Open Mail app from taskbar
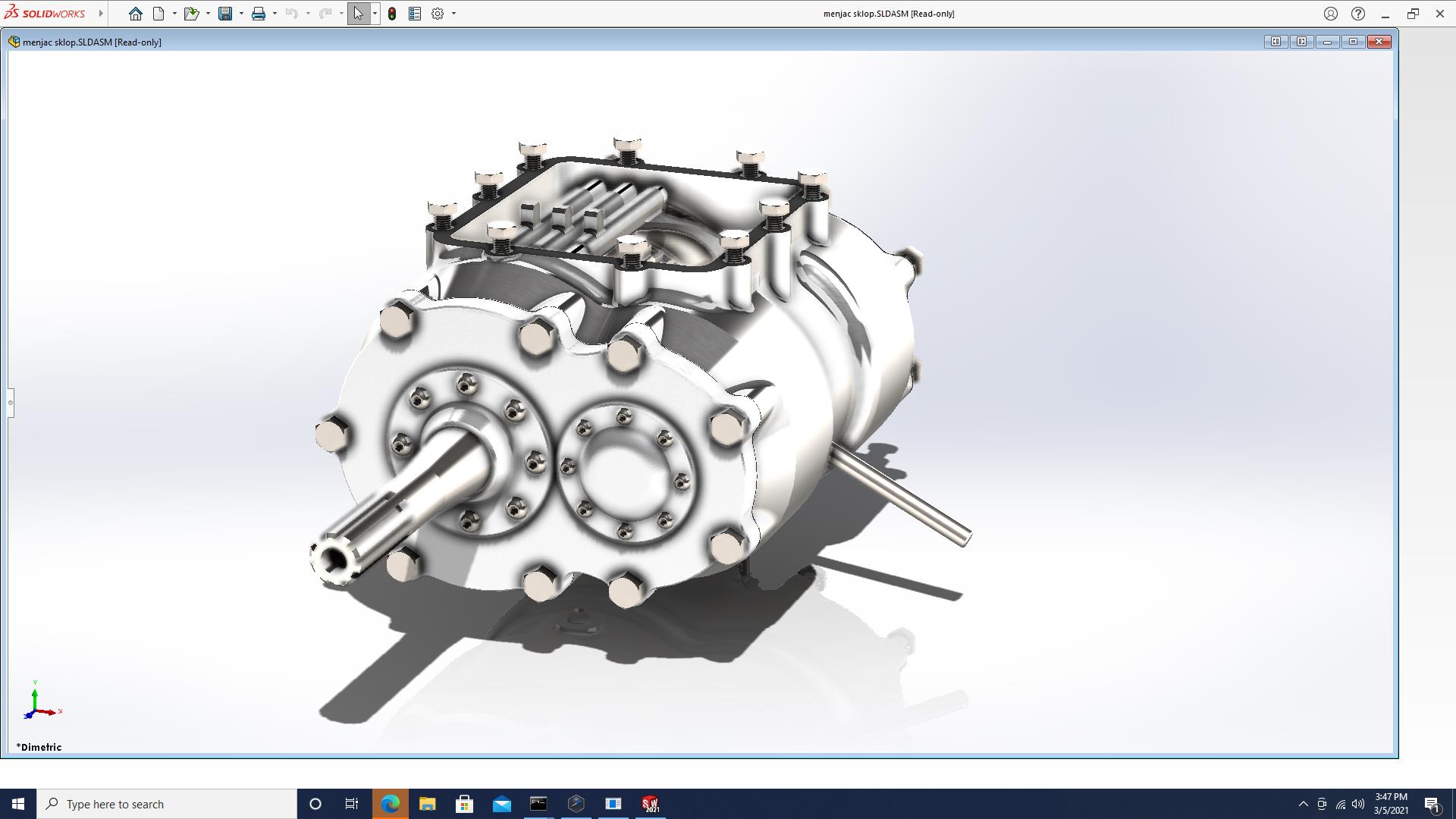This screenshot has height=819, width=1456. click(x=501, y=804)
